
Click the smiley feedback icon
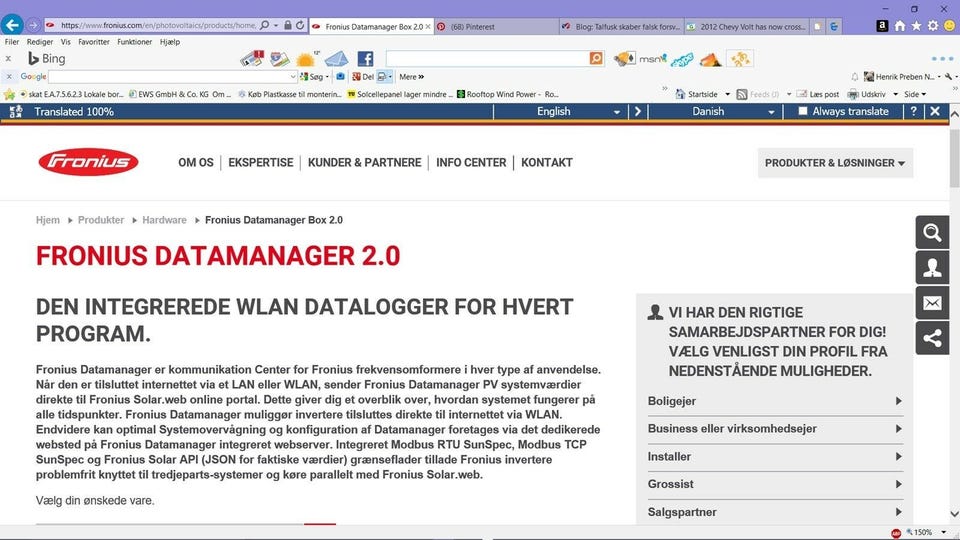pyautogui.click(x=950, y=26)
